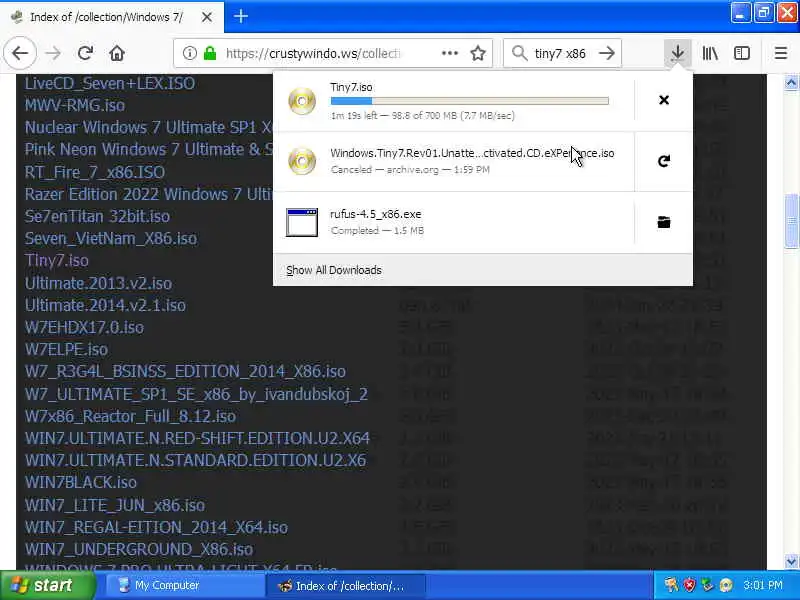The height and width of the screenshot is (600, 800).
Task: Open the WIN7_REGAL-EITION_2014_X64.iso link
Action: click(156, 527)
